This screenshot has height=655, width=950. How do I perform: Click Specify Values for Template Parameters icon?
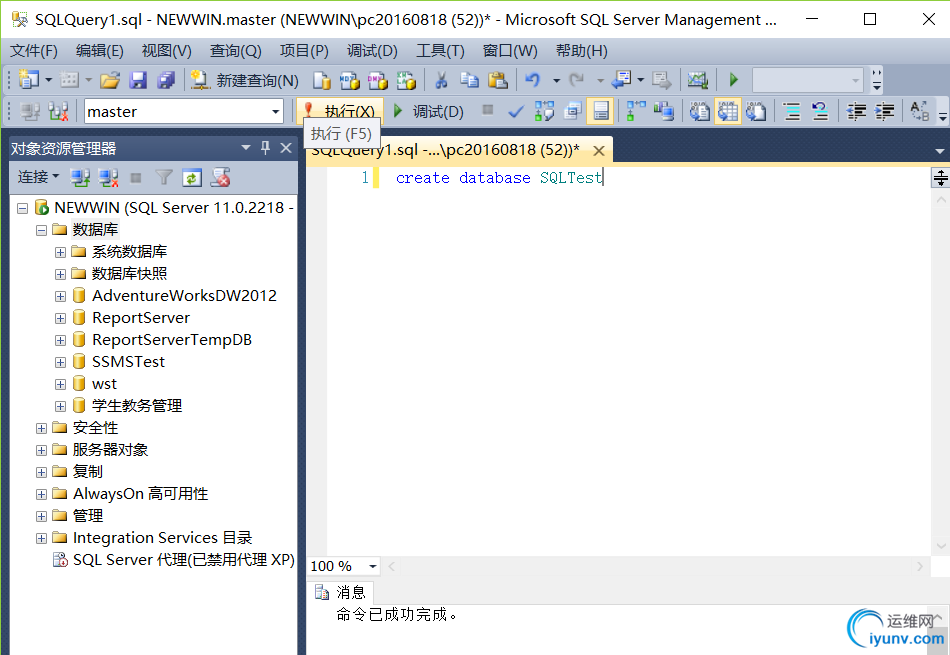pos(920,111)
